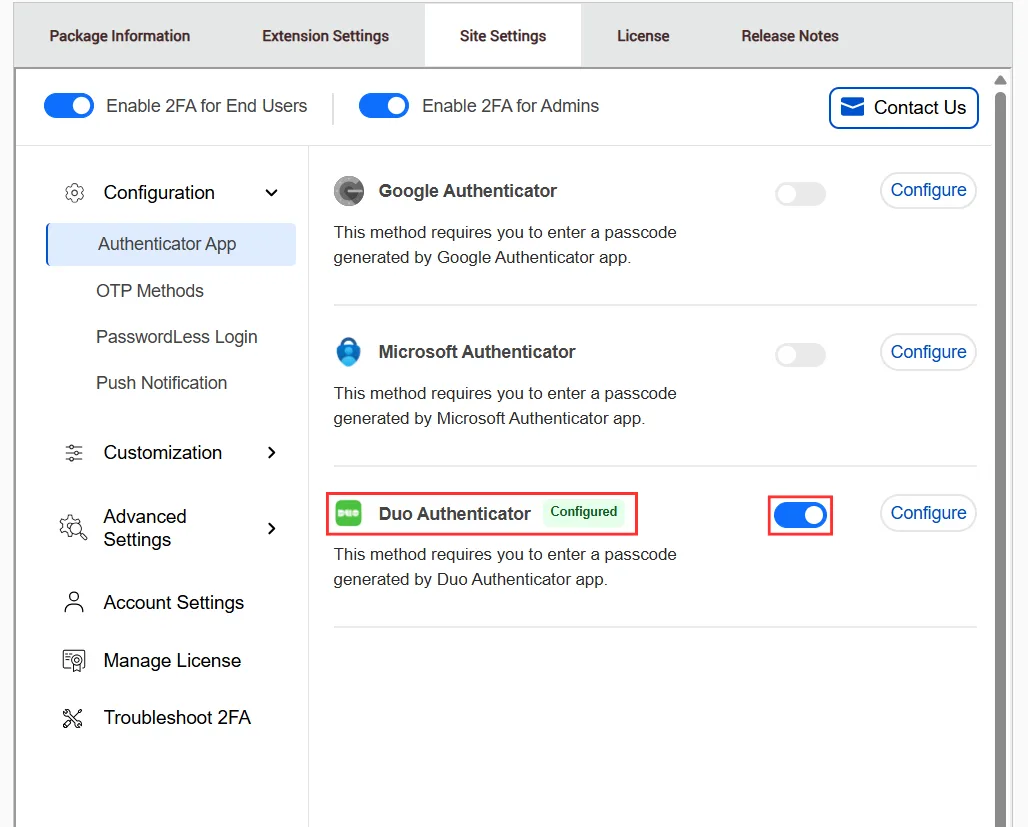Disable the Enable 2FA for End Users toggle

[x=68, y=105]
